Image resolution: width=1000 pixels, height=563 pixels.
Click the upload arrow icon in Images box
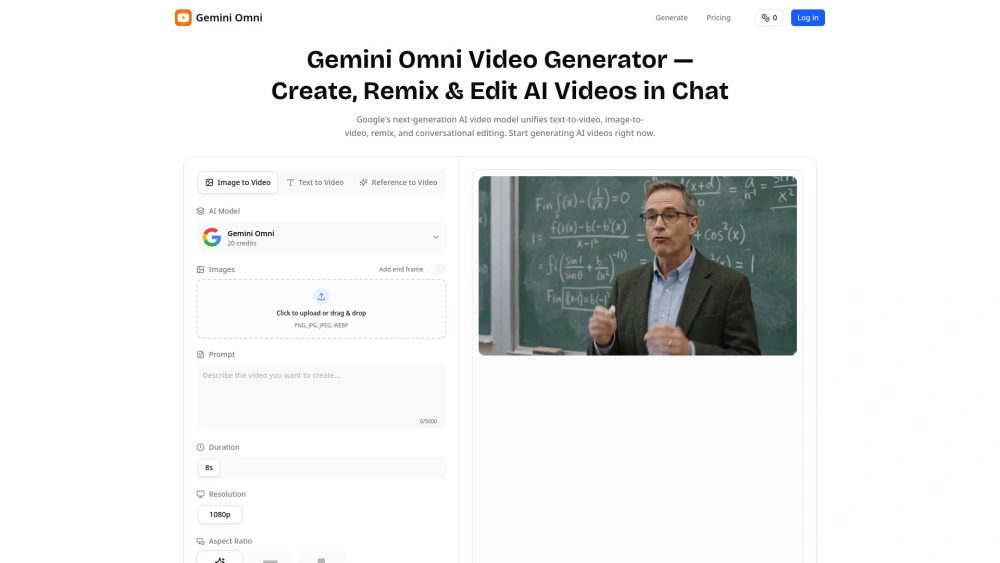coord(321,296)
